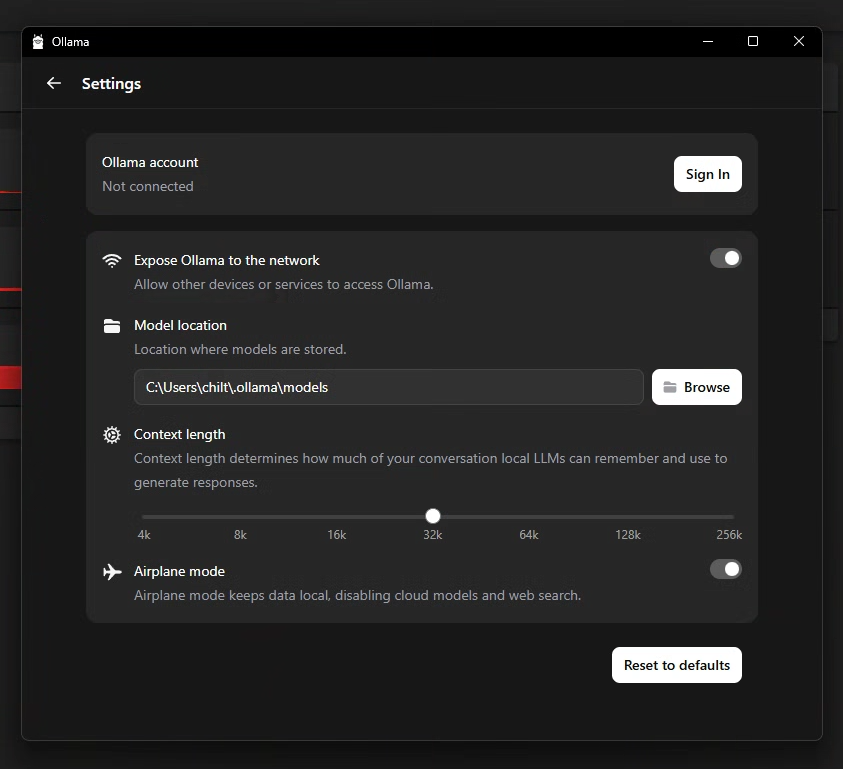843x769 pixels.
Task: Select the 8k context length mark
Action: tap(240, 517)
